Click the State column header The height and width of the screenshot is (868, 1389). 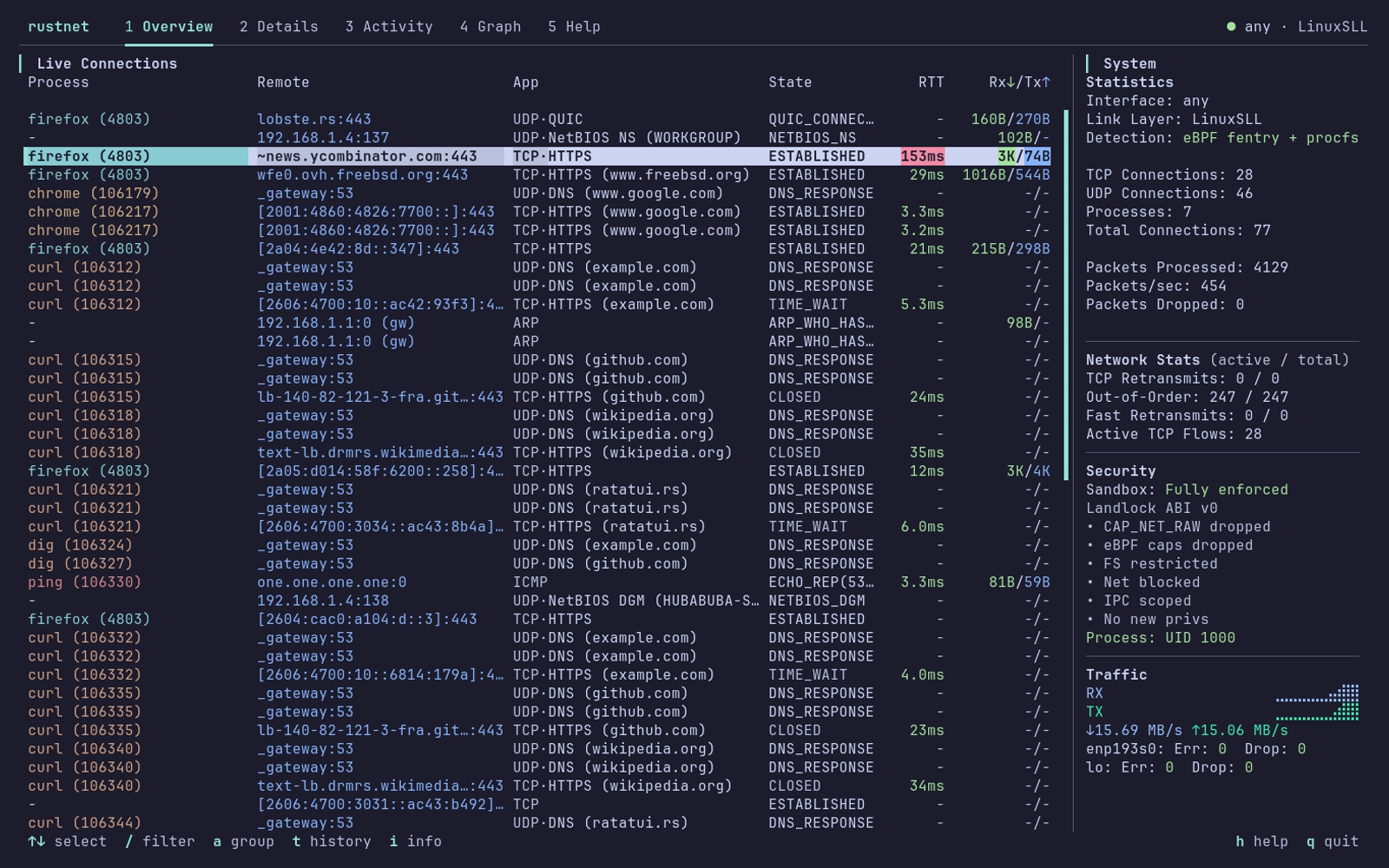pos(790,82)
